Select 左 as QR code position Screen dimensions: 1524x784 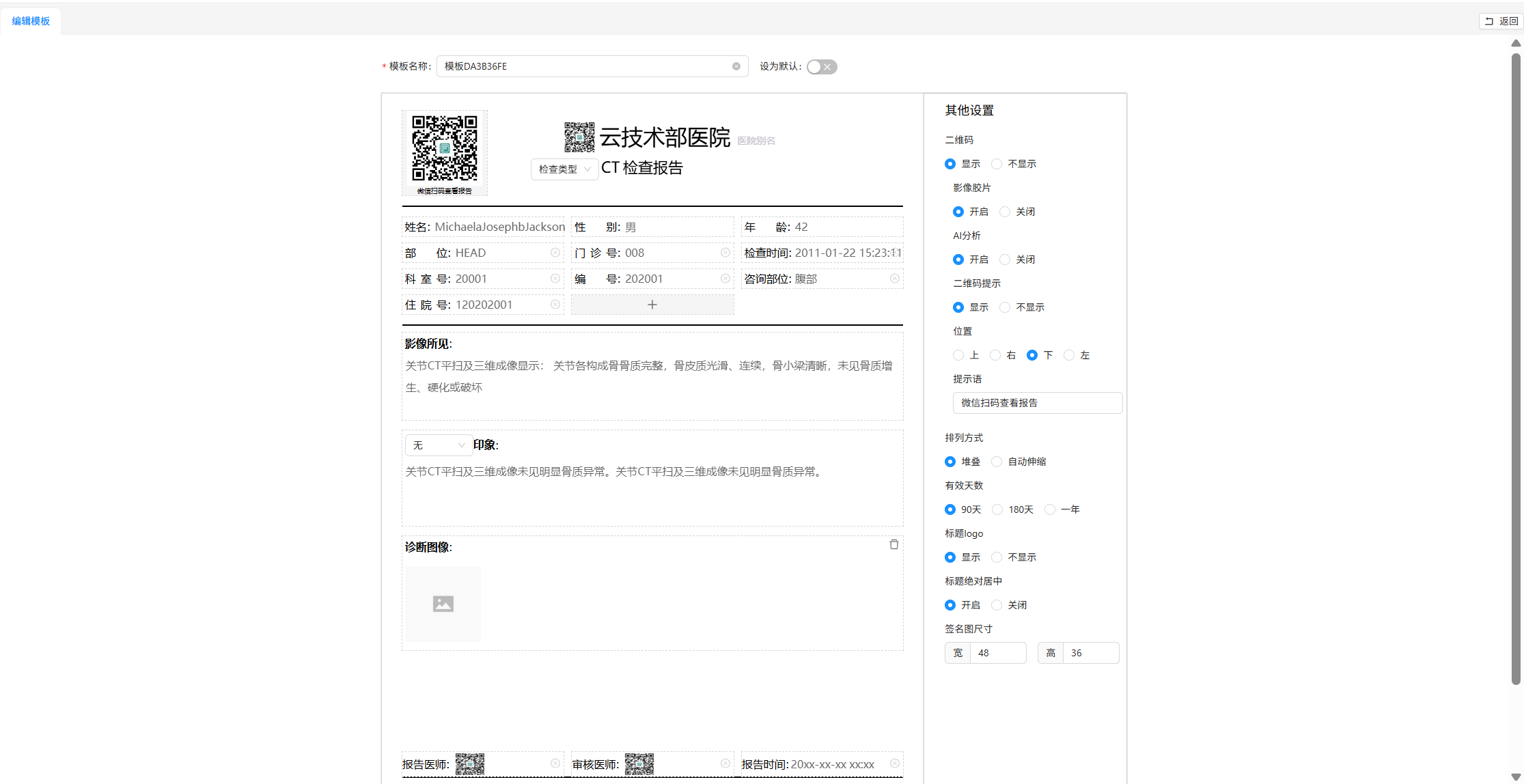[x=1069, y=354]
